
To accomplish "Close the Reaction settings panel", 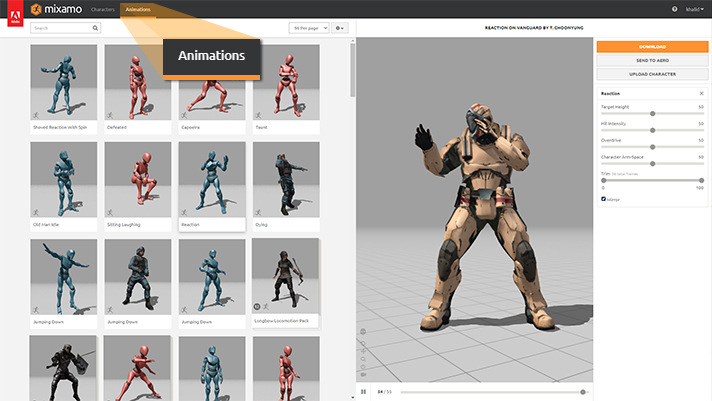I will tap(702, 94).
